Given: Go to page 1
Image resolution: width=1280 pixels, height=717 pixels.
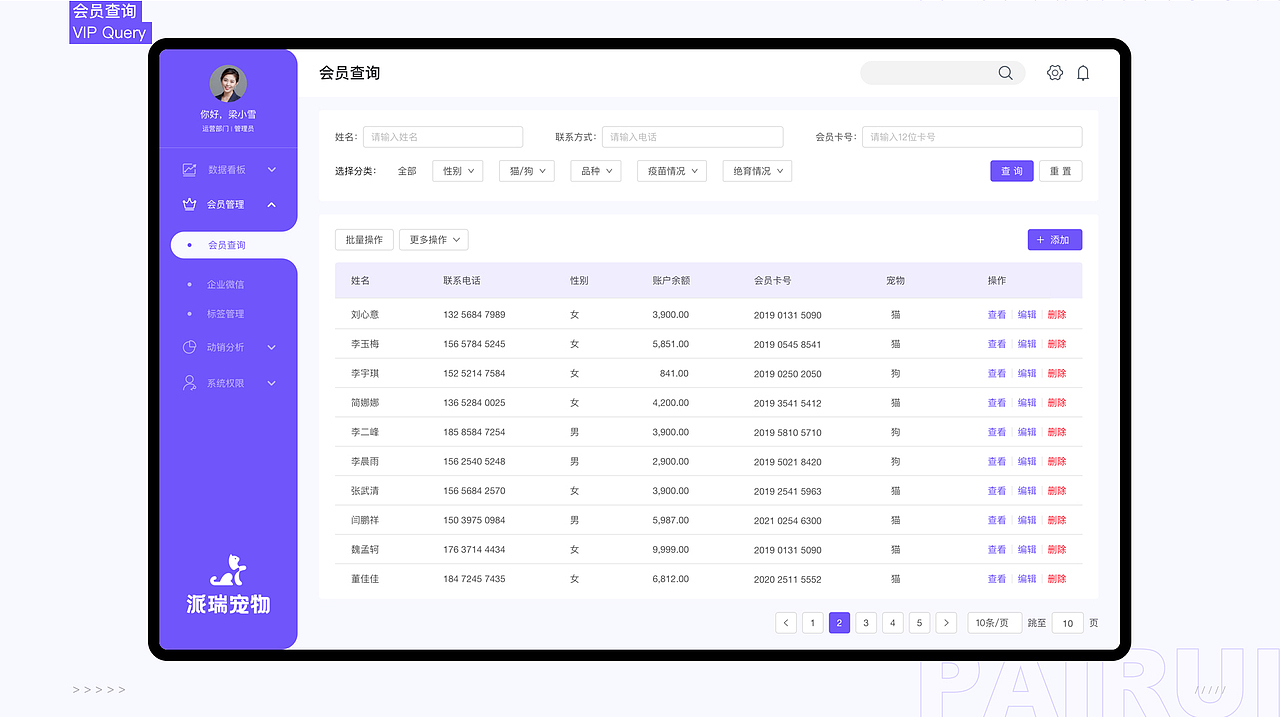Looking at the screenshot, I should point(813,623).
